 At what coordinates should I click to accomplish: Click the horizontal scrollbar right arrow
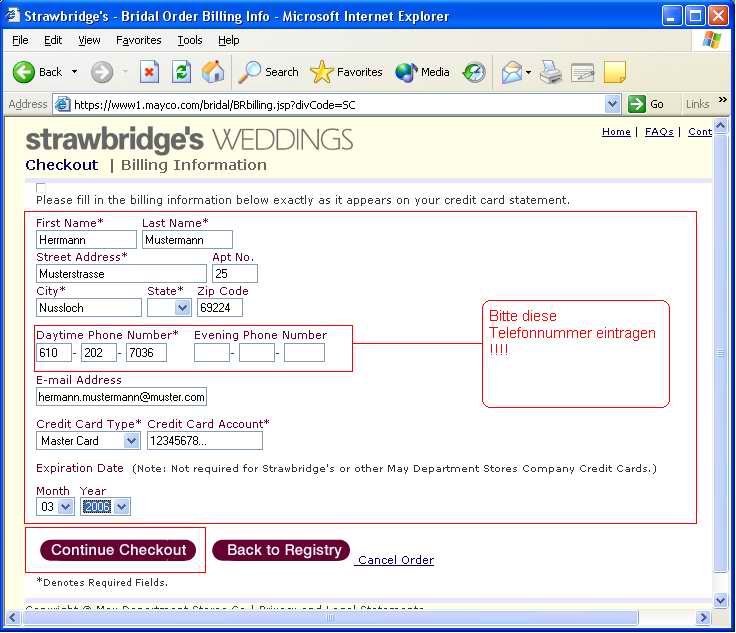(x=703, y=618)
